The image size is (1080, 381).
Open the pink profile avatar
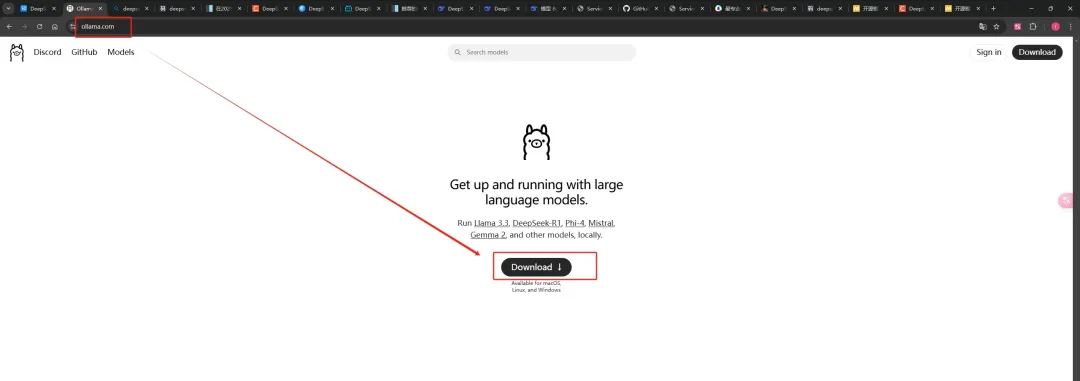[x=1055, y=26]
